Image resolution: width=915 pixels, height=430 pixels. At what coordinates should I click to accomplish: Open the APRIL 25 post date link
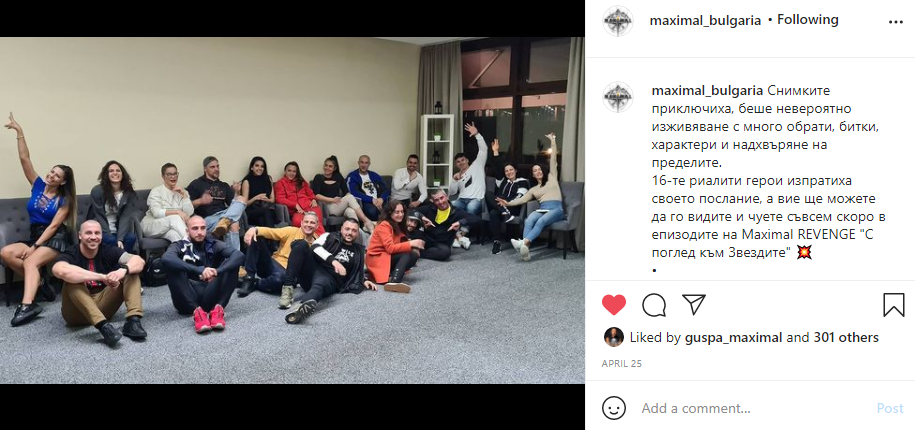(x=621, y=363)
